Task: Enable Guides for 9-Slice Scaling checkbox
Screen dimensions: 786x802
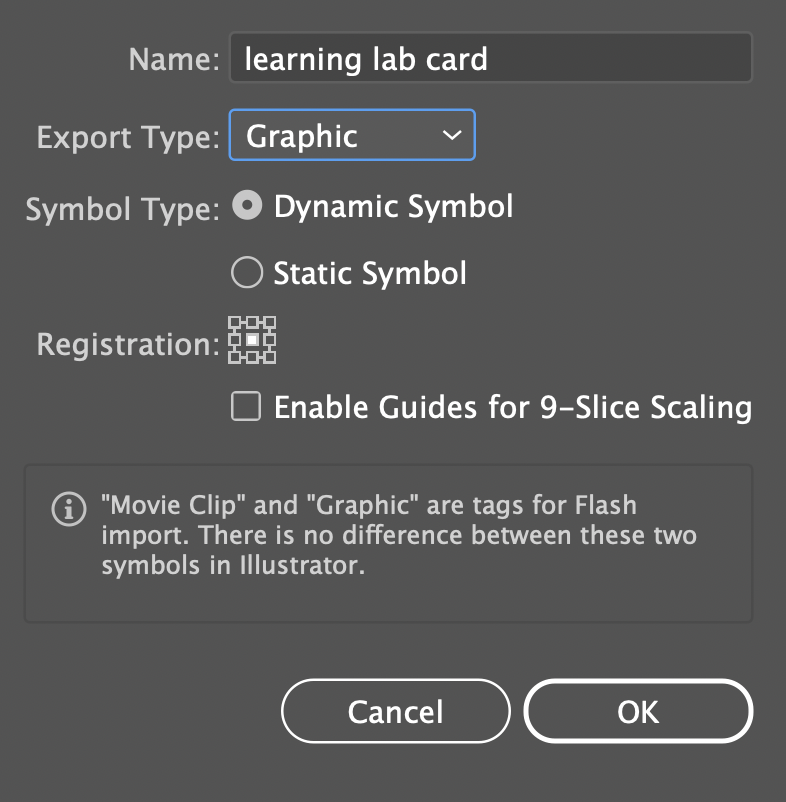Action: (247, 407)
